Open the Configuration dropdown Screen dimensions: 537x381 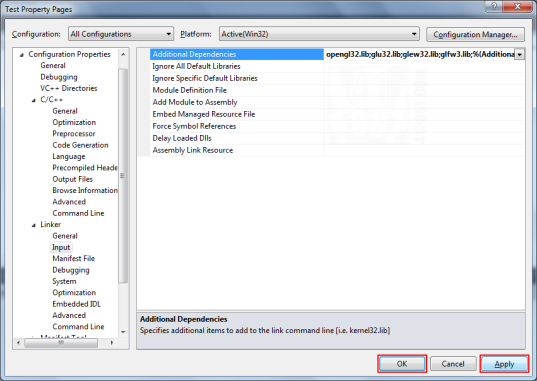click(121, 34)
